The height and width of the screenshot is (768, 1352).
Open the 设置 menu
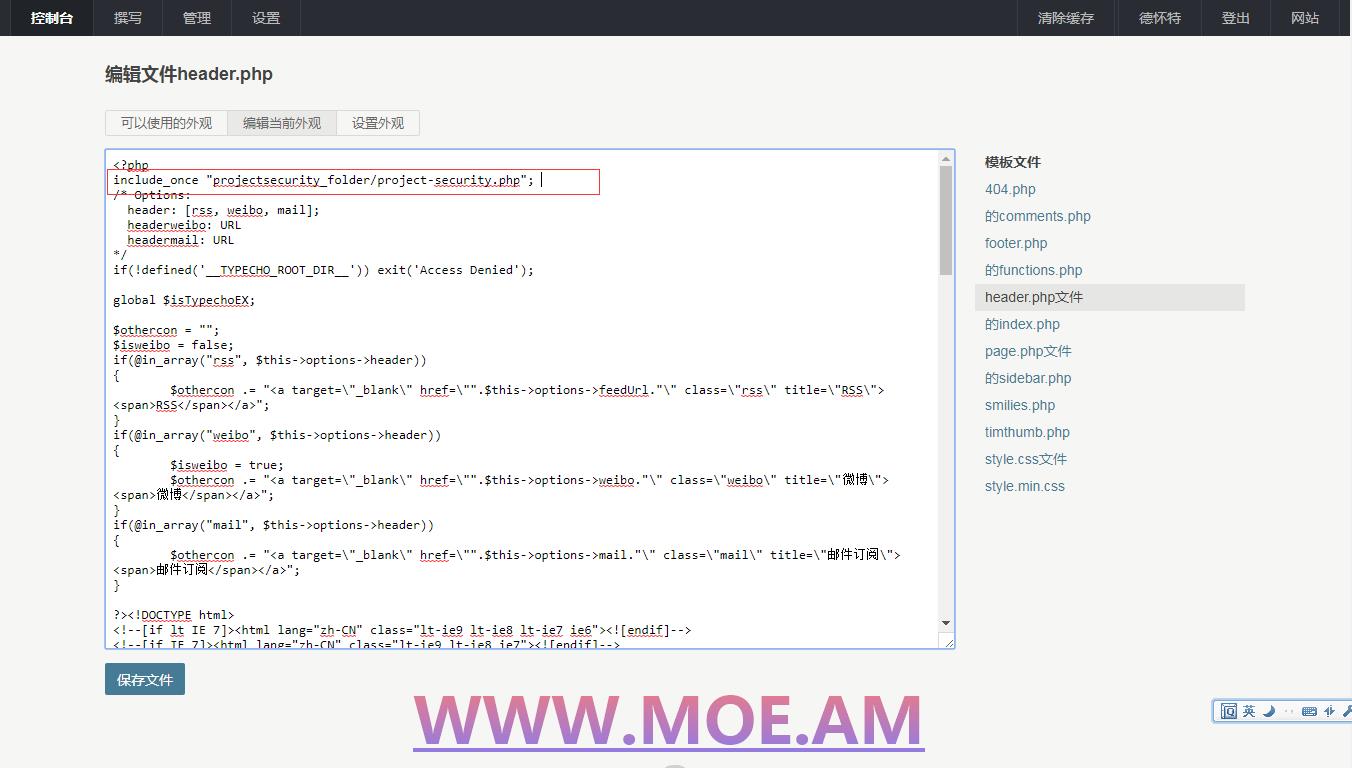click(266, 18)
